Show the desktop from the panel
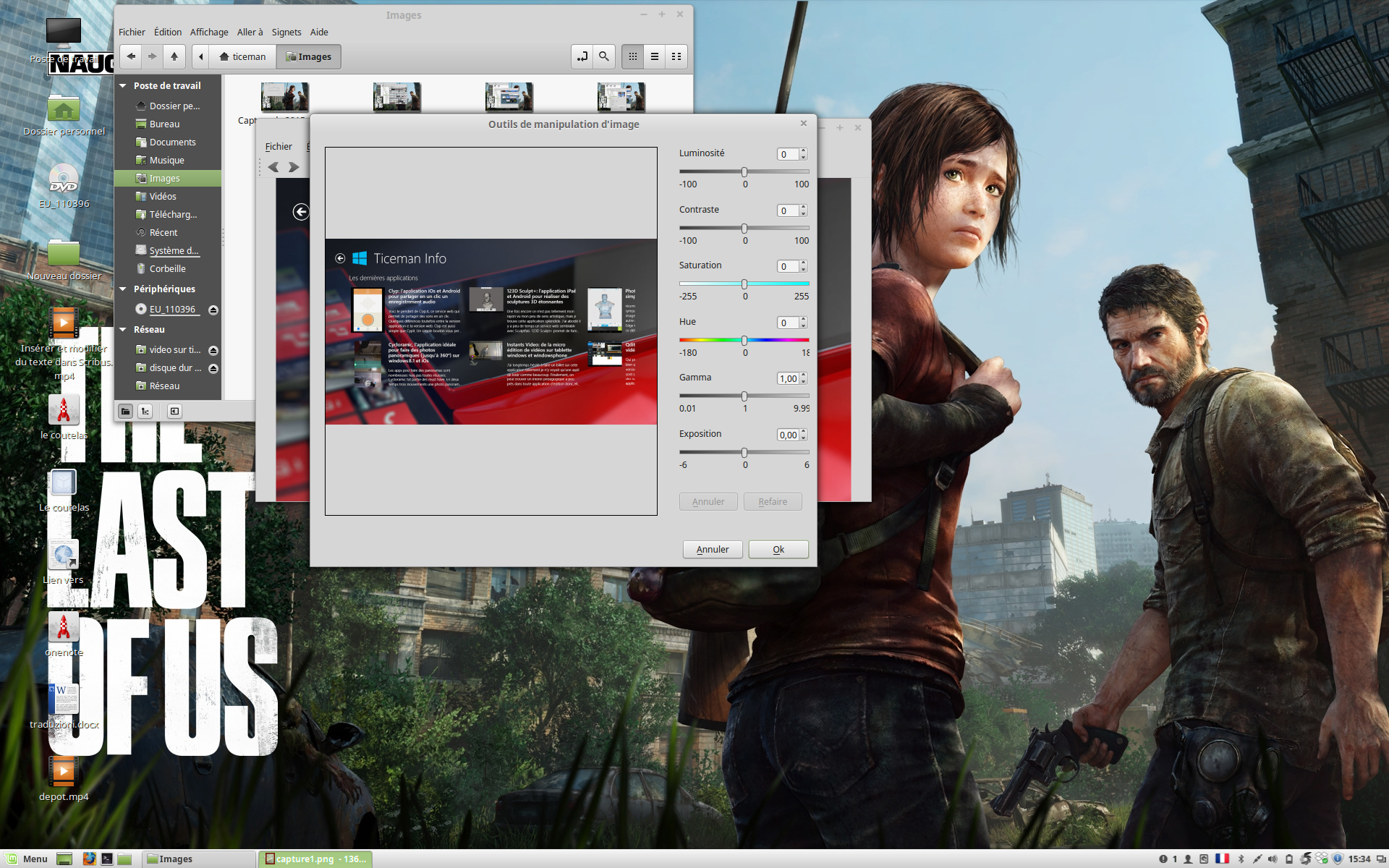This screenshot has width=1389, height=868. point(64,859)
